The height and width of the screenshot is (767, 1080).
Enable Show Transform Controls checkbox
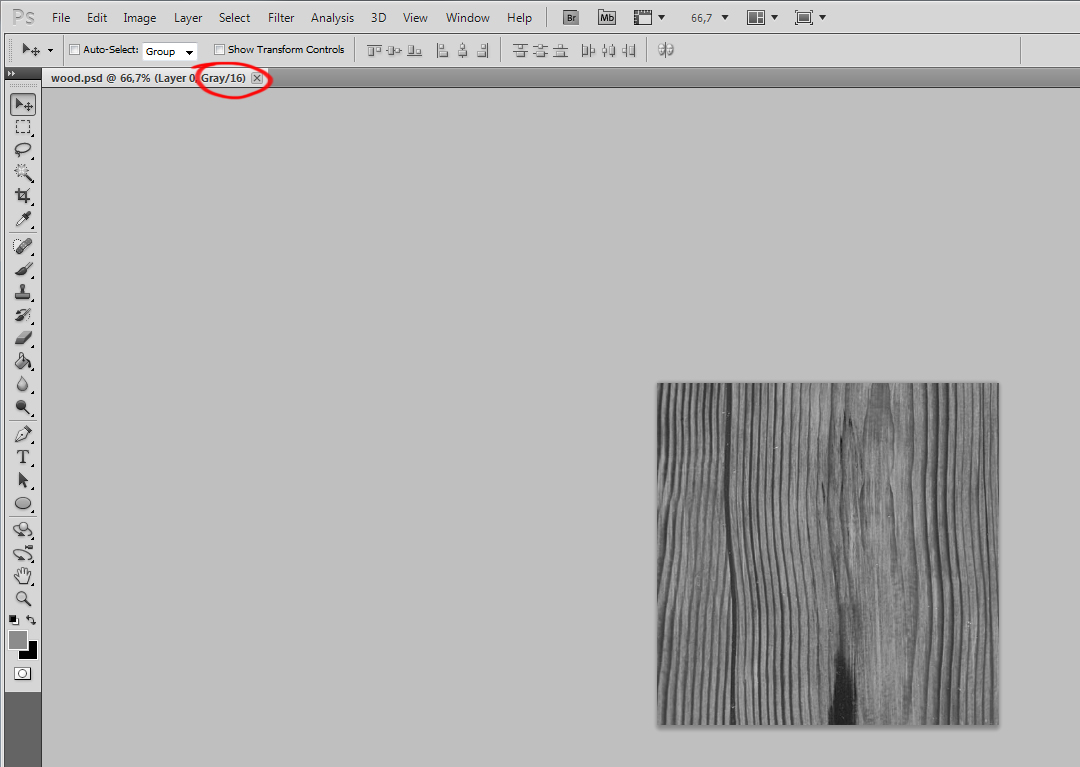(x=219, y=50)
